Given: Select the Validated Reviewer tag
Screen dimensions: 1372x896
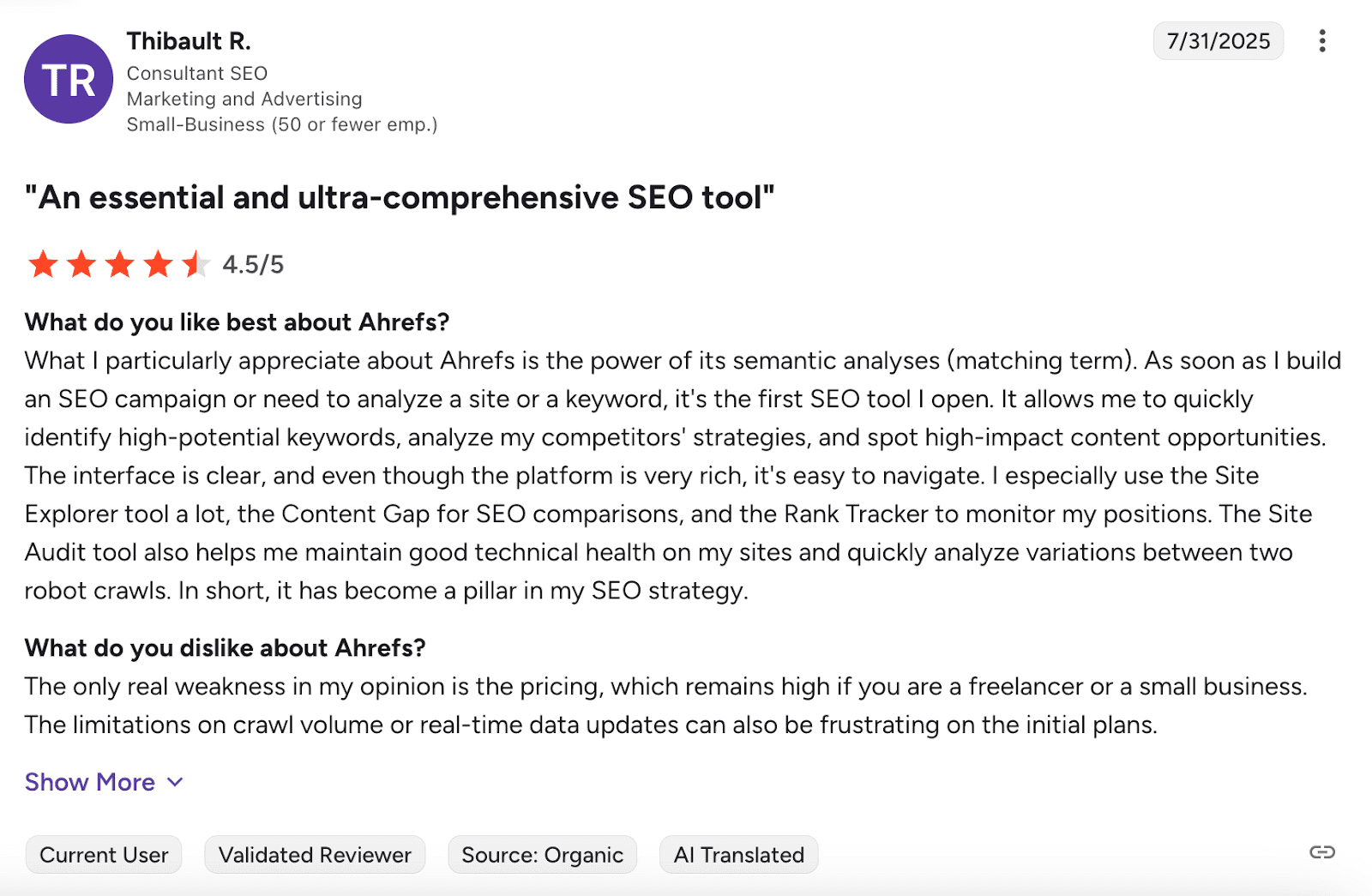Looking at the screenshot, I should click(315, 855).
